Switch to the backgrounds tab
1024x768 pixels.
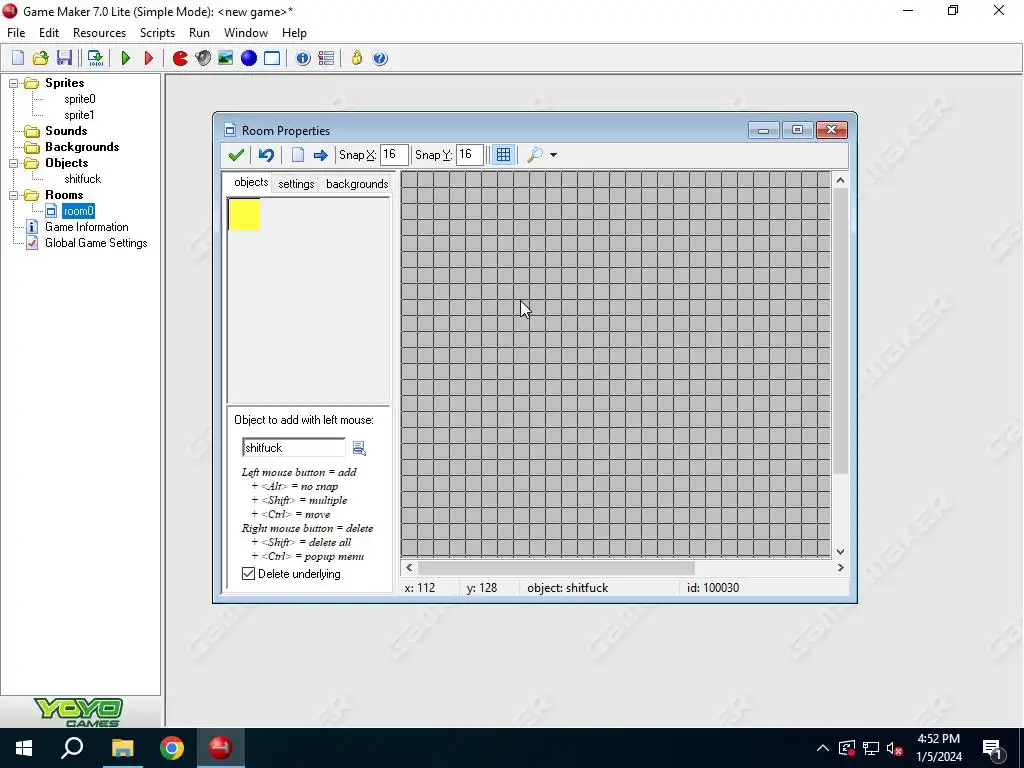click(x=357, y=184)
